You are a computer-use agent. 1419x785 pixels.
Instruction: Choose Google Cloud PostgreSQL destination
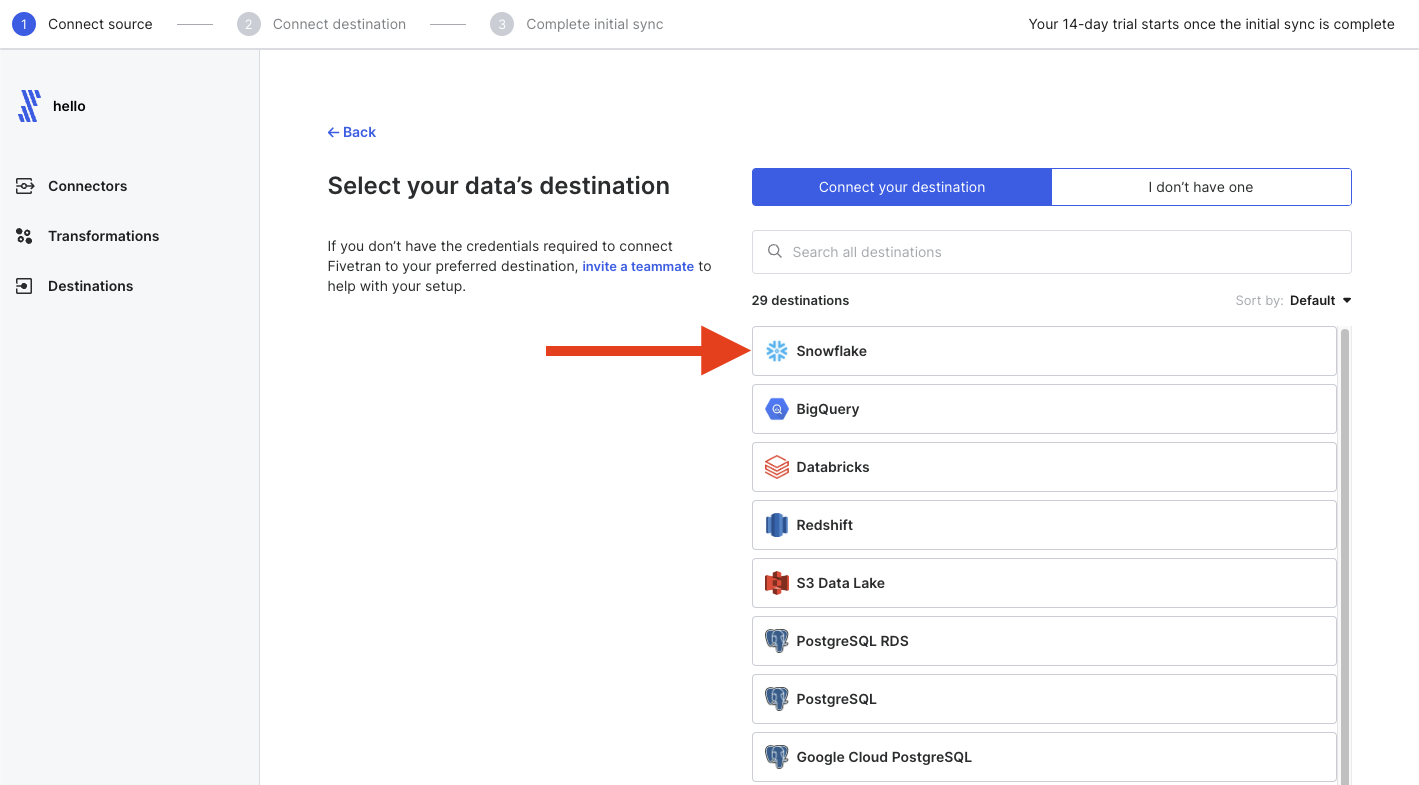coord(1044,757)
